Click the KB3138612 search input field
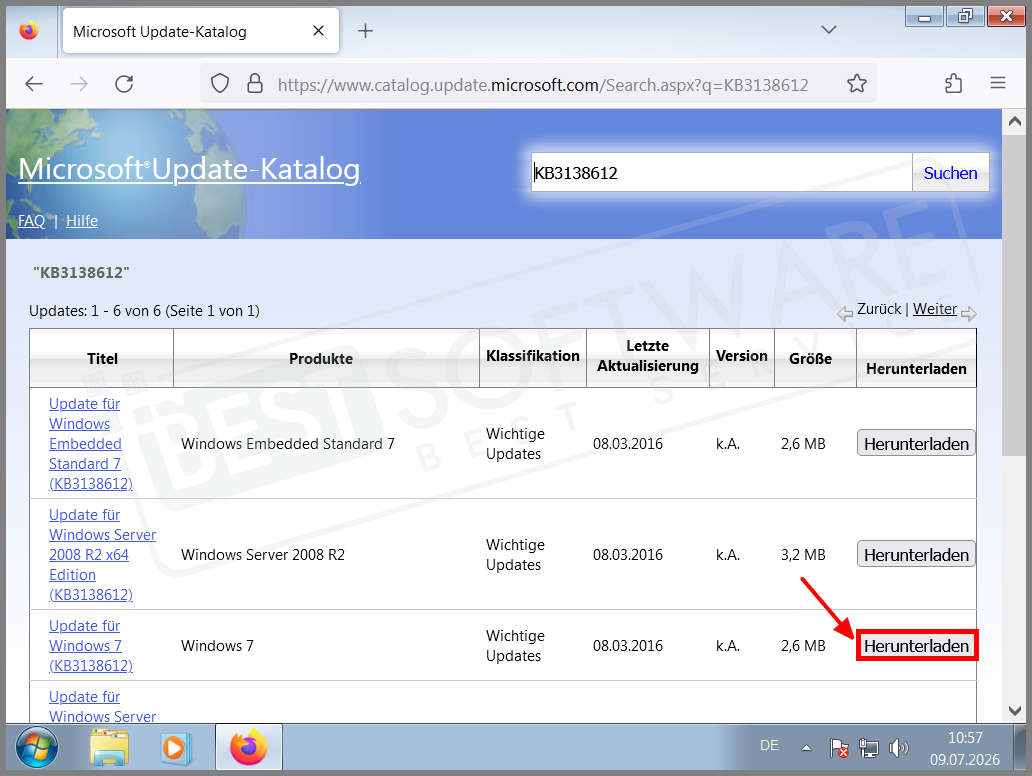 [721, 172]
